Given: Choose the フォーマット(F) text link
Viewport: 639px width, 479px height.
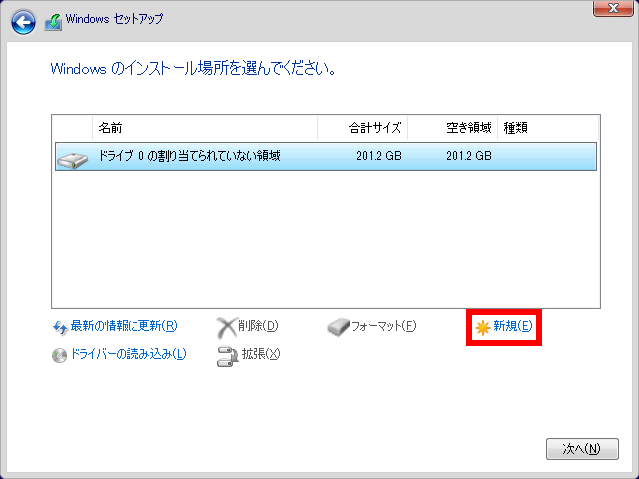Looking at the screenshot, I should pos(383,326).
